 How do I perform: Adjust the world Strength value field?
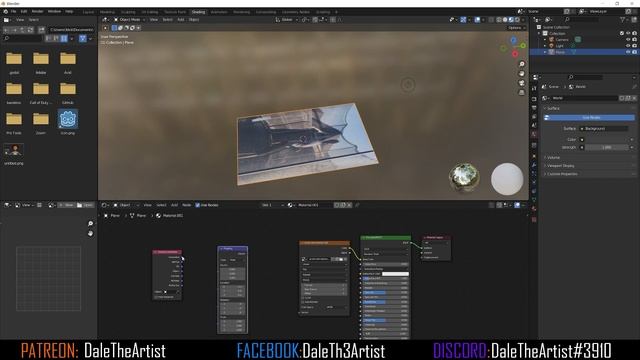coord(607,147)
